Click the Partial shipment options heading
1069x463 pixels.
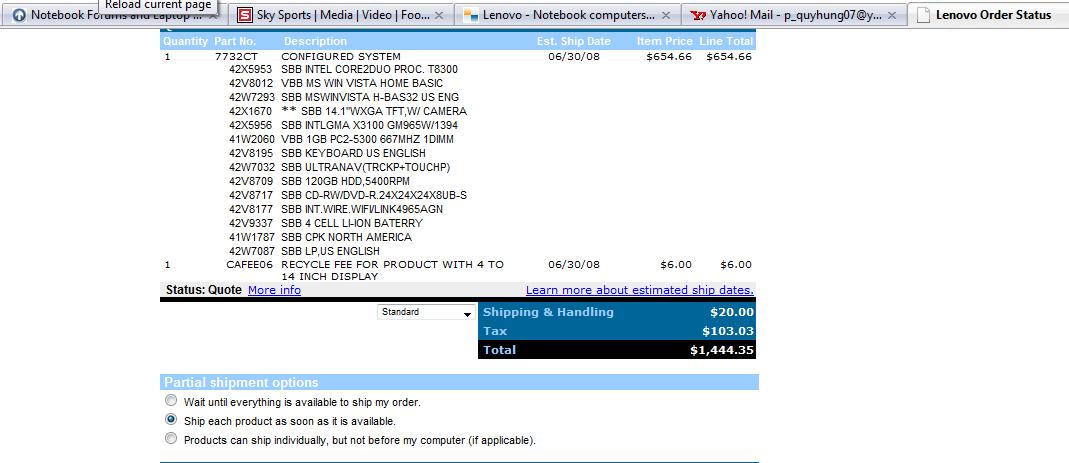(x=241, y=383)
